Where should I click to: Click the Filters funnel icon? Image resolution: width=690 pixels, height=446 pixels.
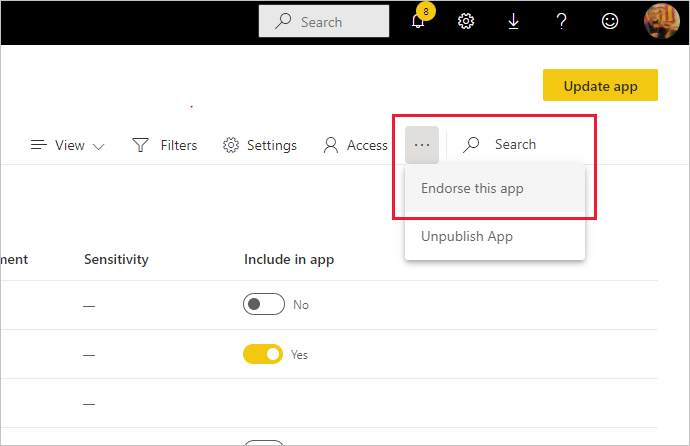point(141,145)
